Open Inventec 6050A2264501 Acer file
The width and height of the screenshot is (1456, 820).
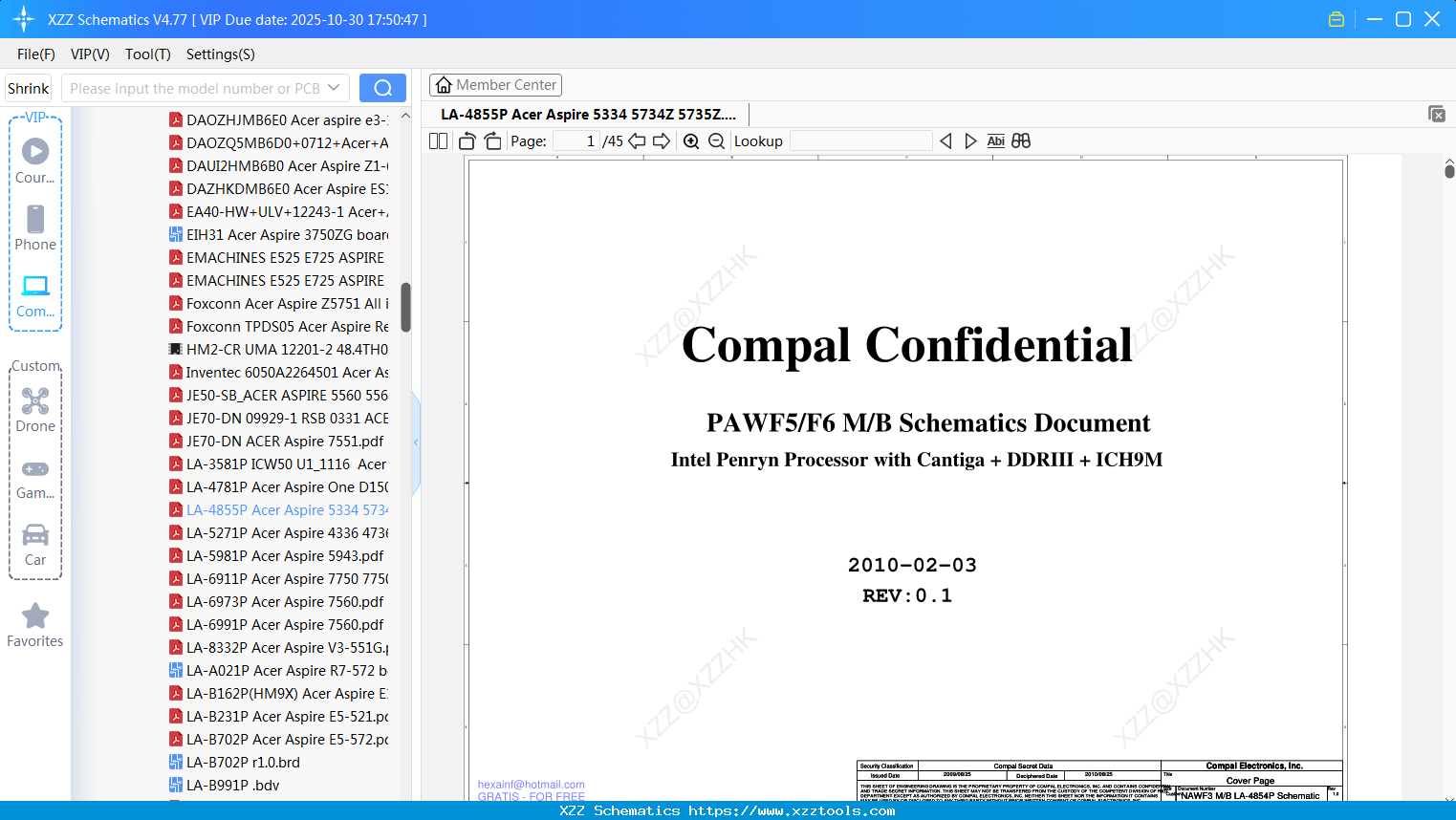tap(278, 373)
